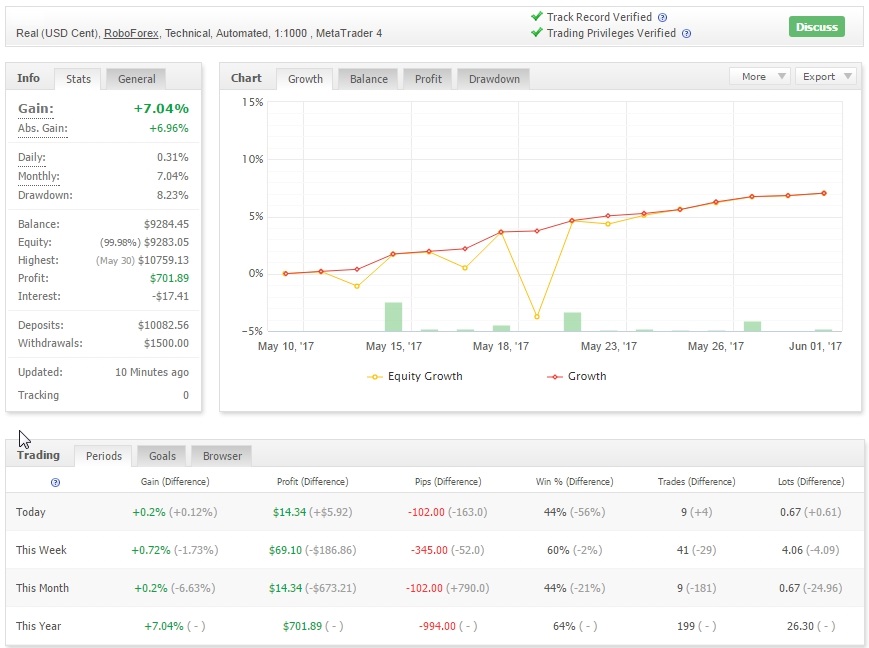Image resolution: width=869 pixels, height=648 pixels.
Task: Switch to the Goals tab in Trading
Action: (x=162, y=456)
